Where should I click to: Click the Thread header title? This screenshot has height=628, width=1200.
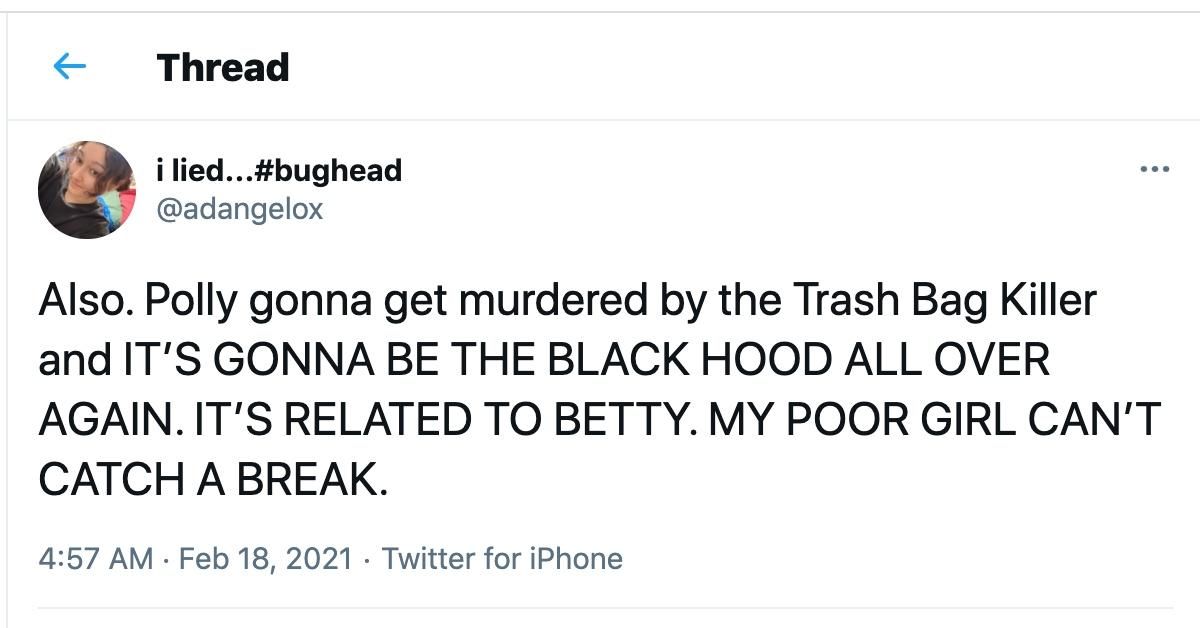[x=223, y=68]
